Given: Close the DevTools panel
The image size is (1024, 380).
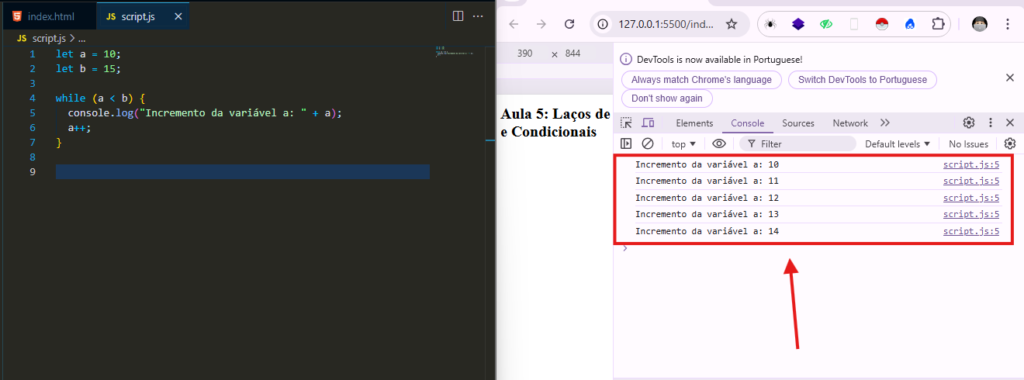Looking at the screenshot, I should [x=1010, y=123].
